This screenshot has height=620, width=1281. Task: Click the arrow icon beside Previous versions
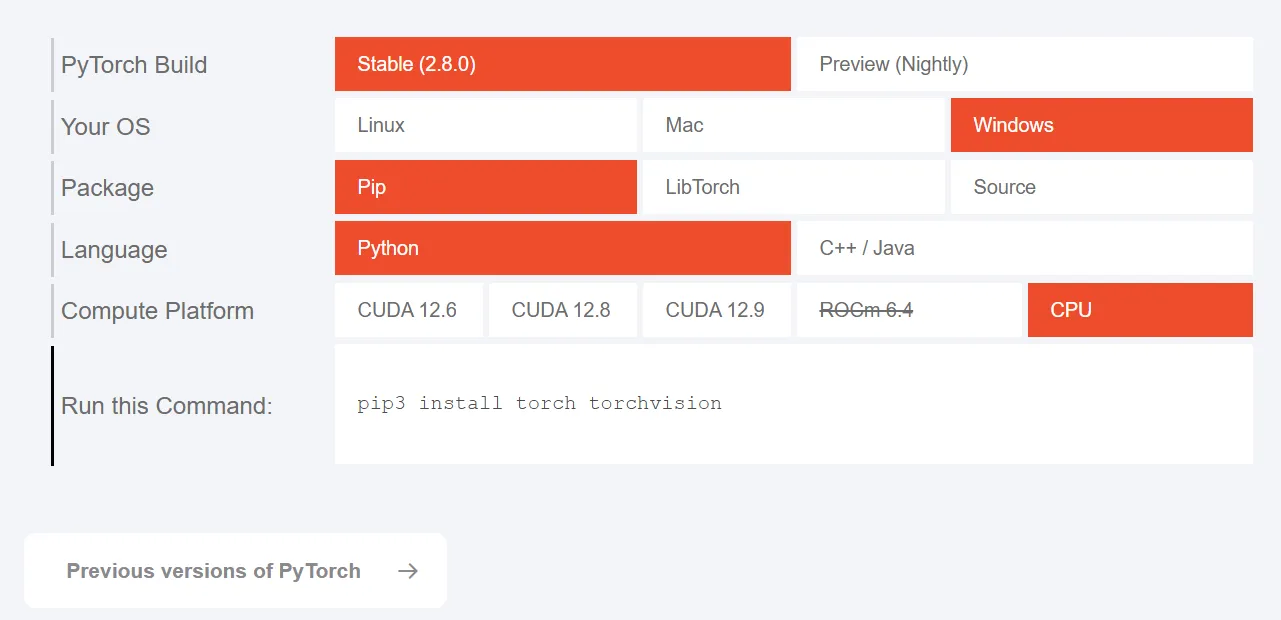(x=408, y=571)
